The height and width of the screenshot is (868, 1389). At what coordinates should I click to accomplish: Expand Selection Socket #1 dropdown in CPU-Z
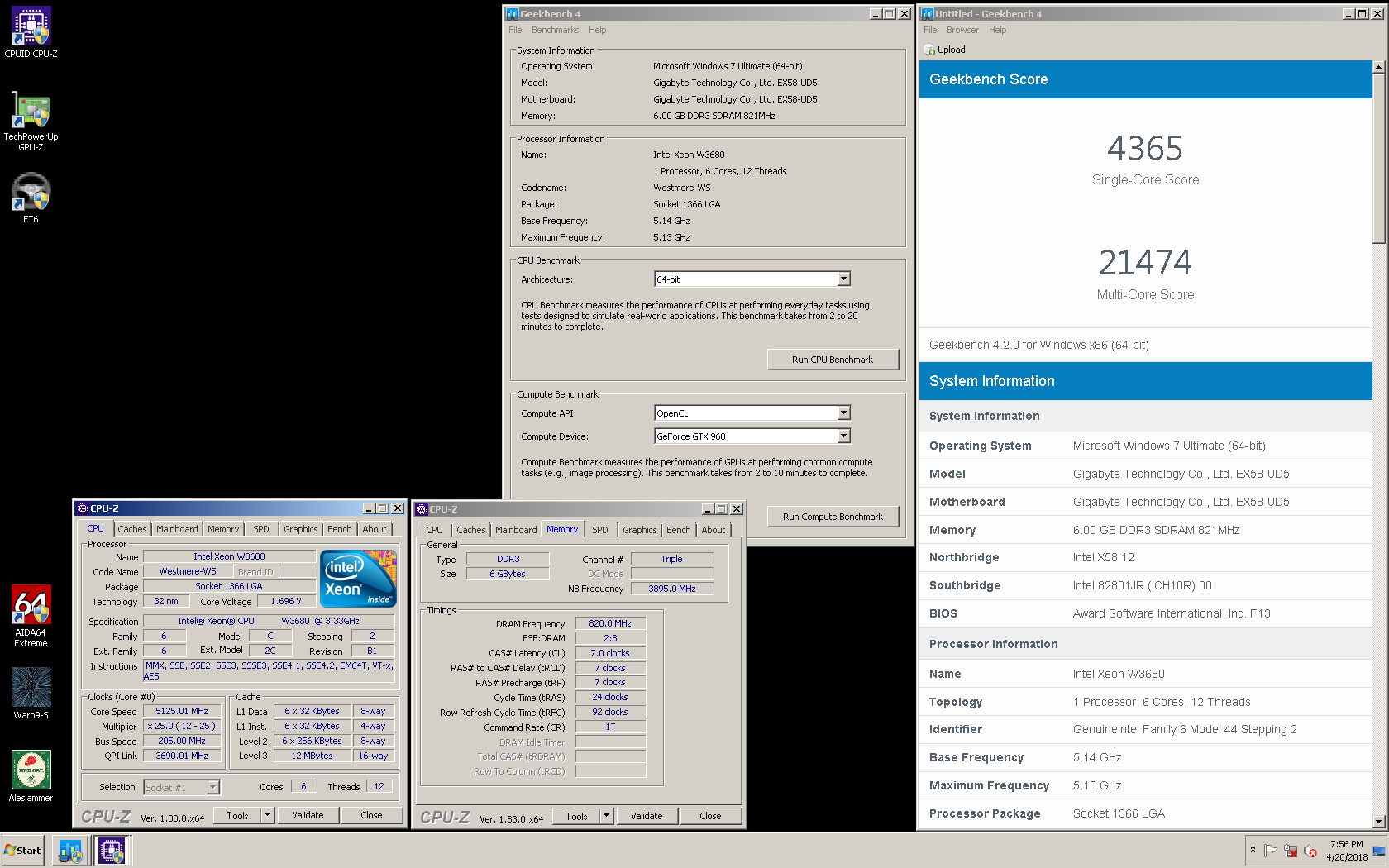tap(212, 788)
